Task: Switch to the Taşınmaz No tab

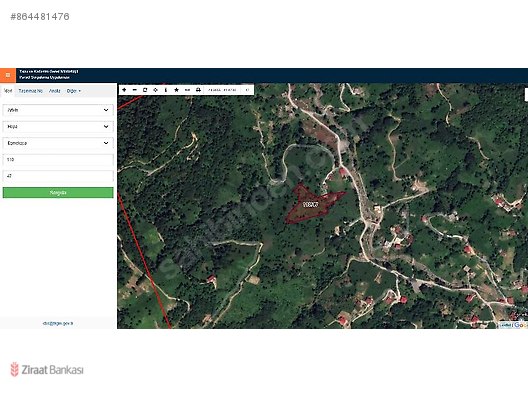Action: 31,91
